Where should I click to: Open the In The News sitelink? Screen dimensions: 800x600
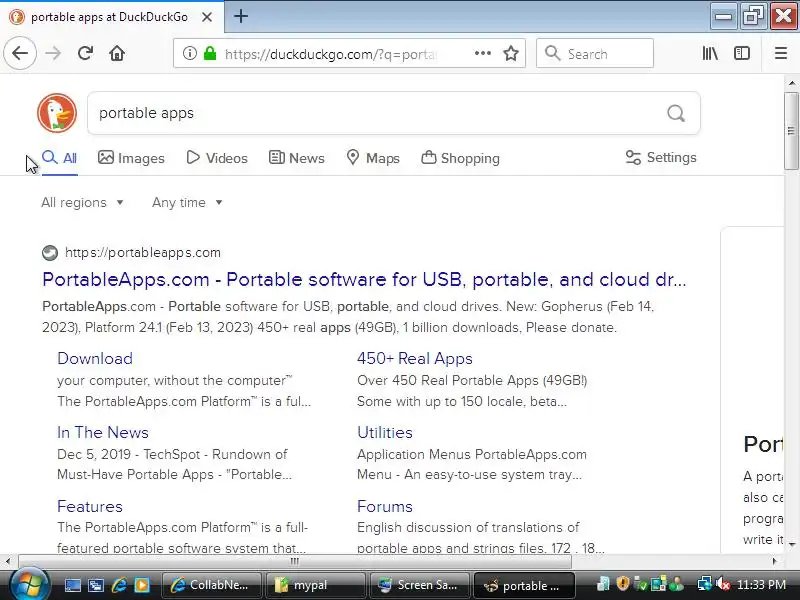103,432
